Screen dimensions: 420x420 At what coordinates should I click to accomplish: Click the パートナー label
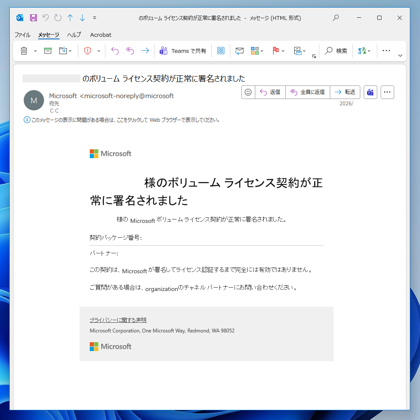point(104,253)
